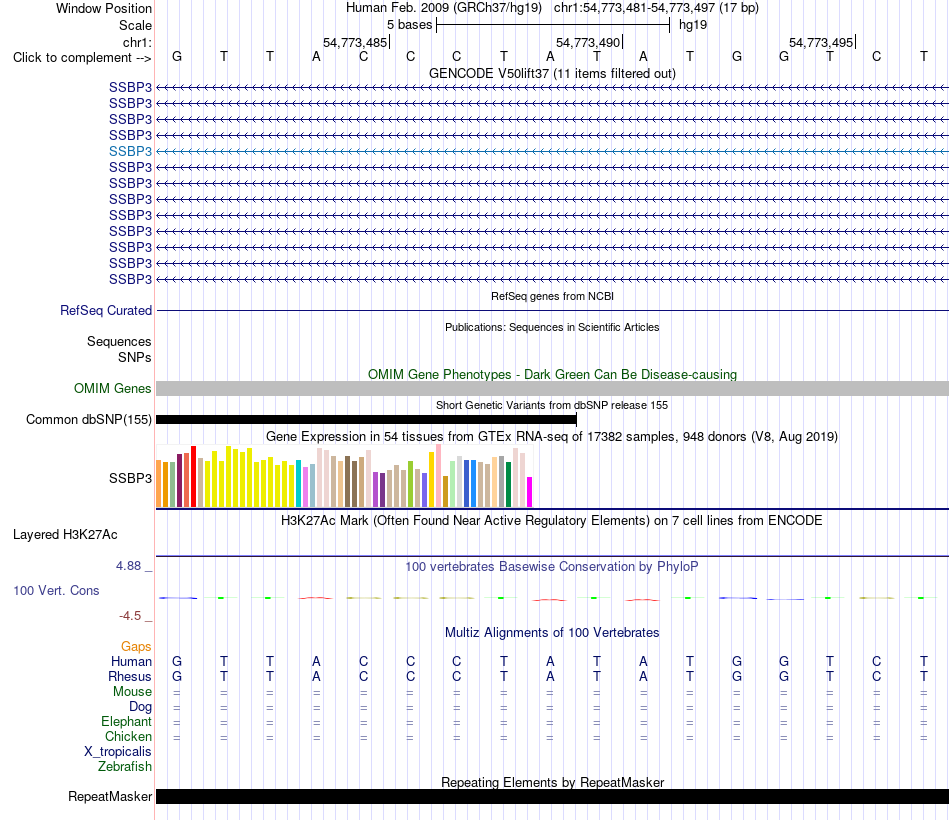Click the black dbSNP variant bar

click(x=367, y=419)
